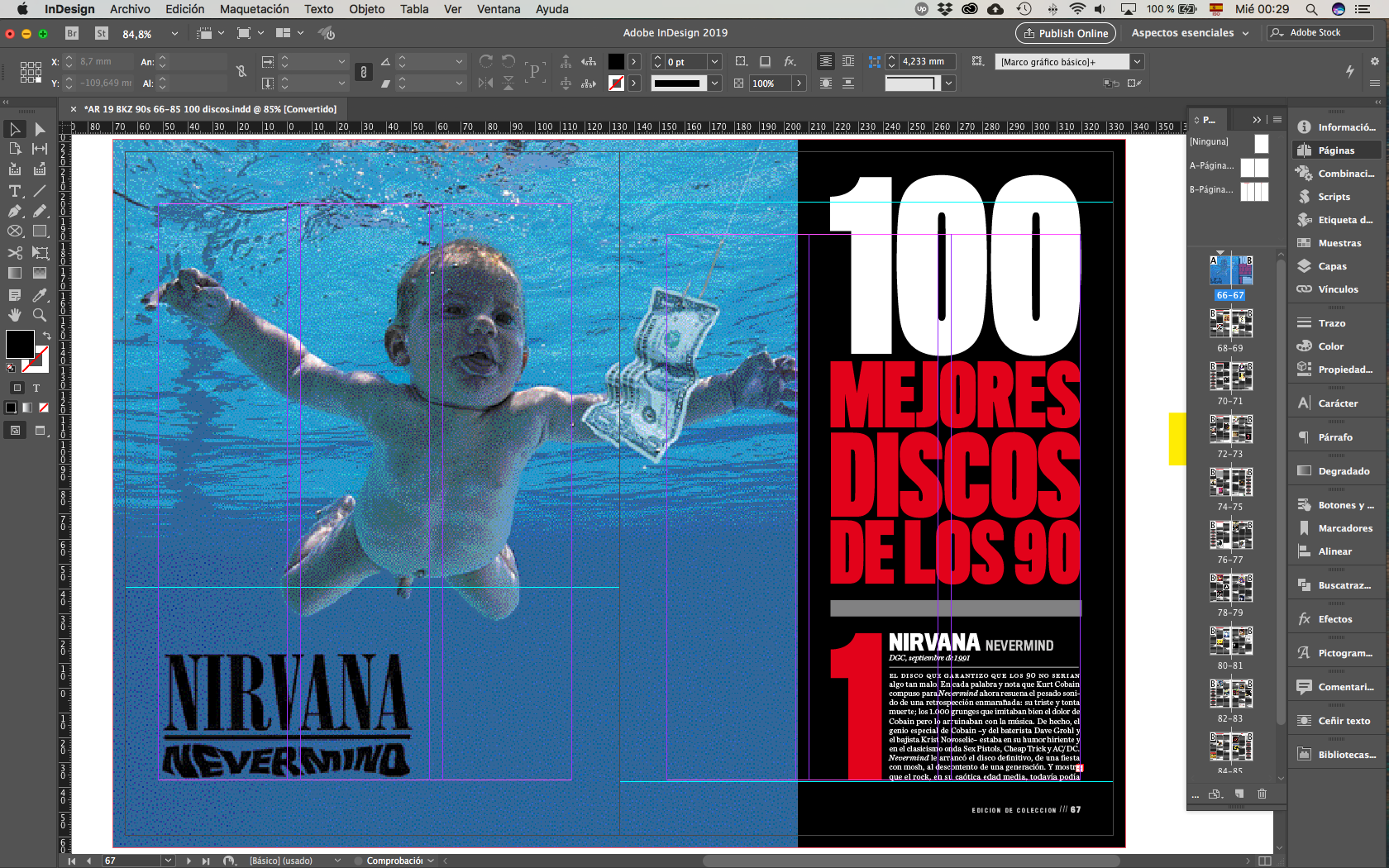Toggle formatting affects container
The width and height of the screenshot is (1389, 868).
point(17,388)
